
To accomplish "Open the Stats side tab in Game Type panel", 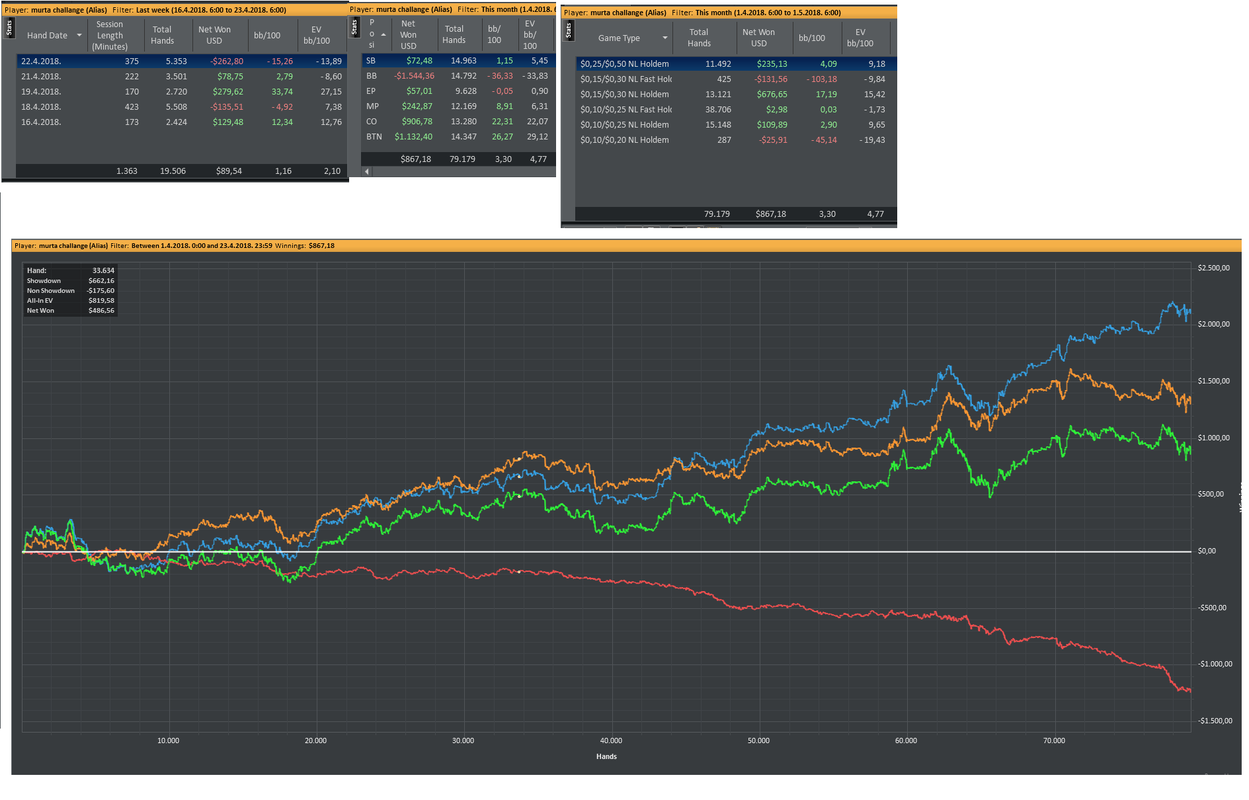I will click(x=569, y=31).
